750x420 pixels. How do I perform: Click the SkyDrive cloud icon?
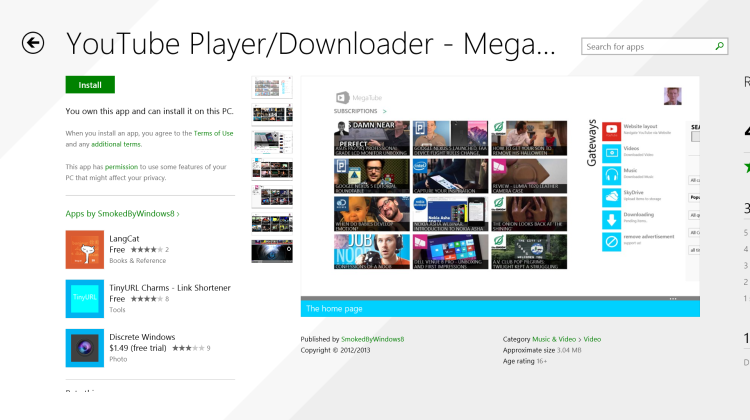[x=611, y=198]
